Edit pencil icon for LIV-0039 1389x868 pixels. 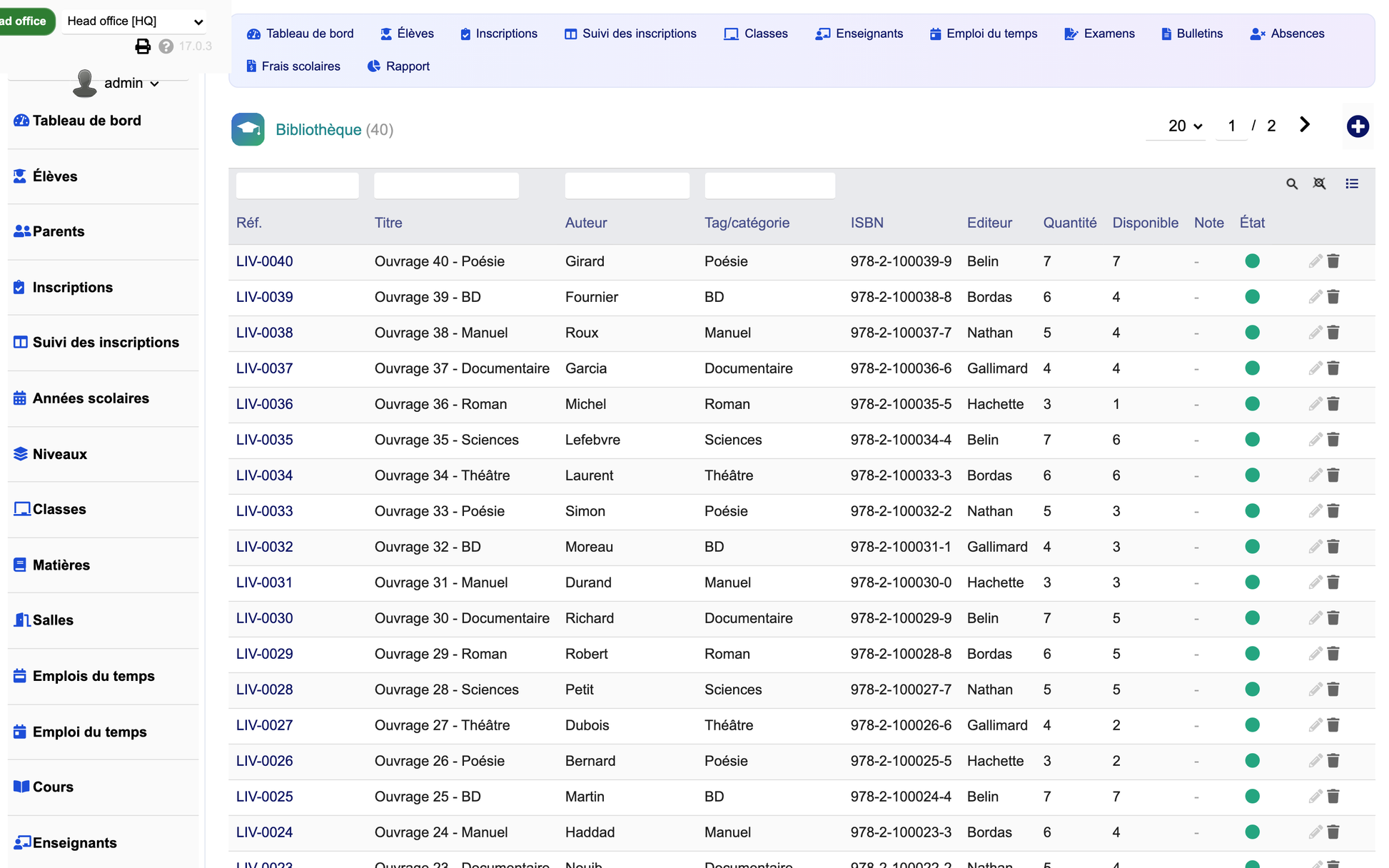coord(1315,297)
